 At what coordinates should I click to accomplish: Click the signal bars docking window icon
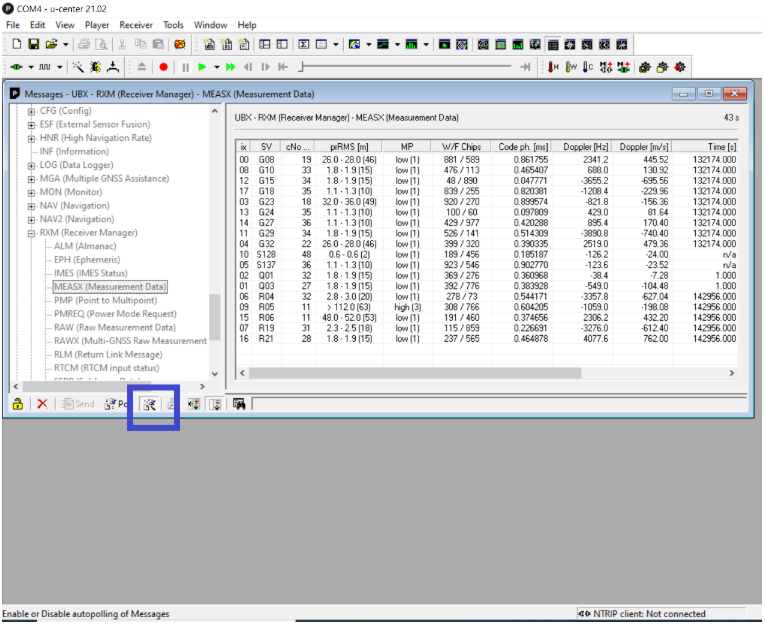pyautogui.click(x=518, y=44)
